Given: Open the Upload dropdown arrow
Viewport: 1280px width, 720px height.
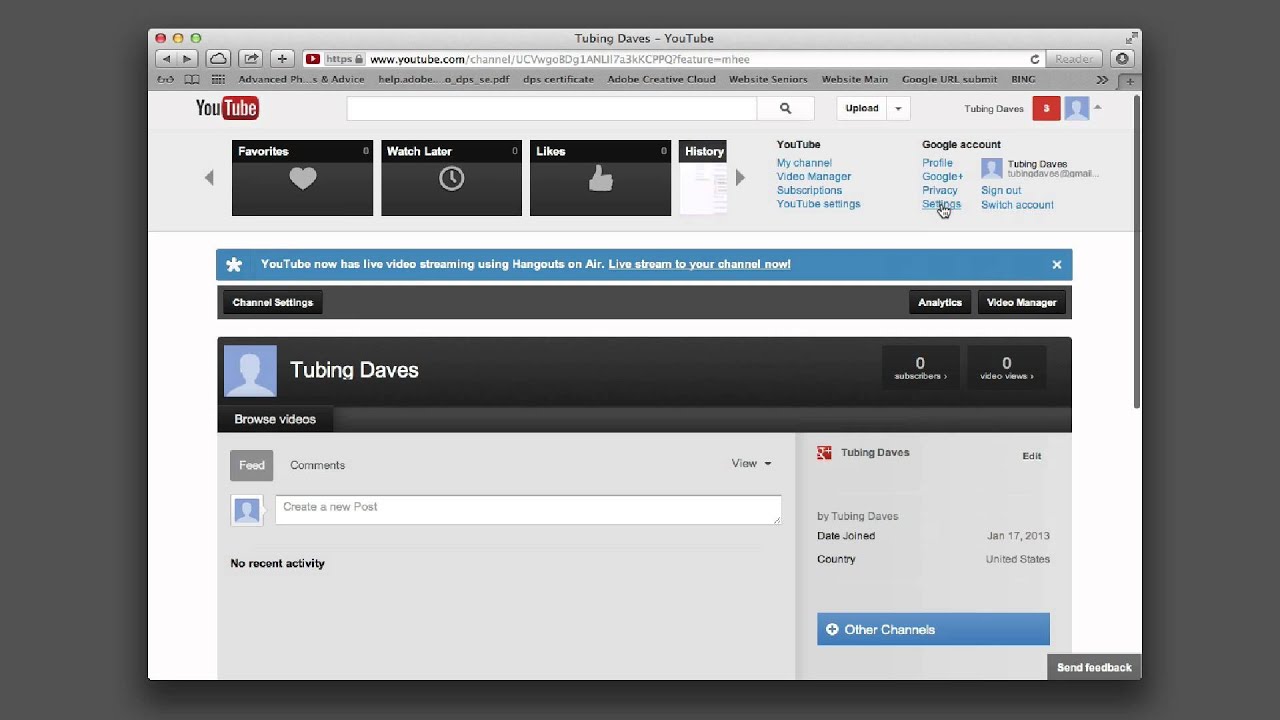Looking at the screenshot, I should [898, 108].
